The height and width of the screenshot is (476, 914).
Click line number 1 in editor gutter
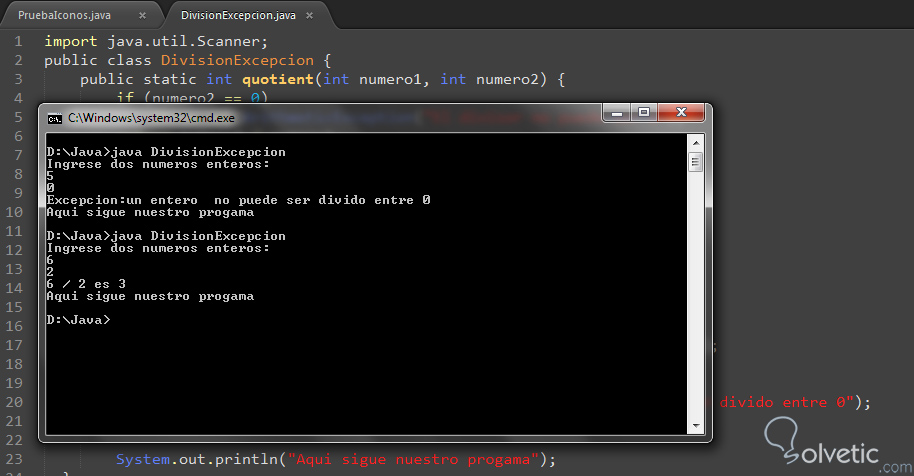[18, 41]
